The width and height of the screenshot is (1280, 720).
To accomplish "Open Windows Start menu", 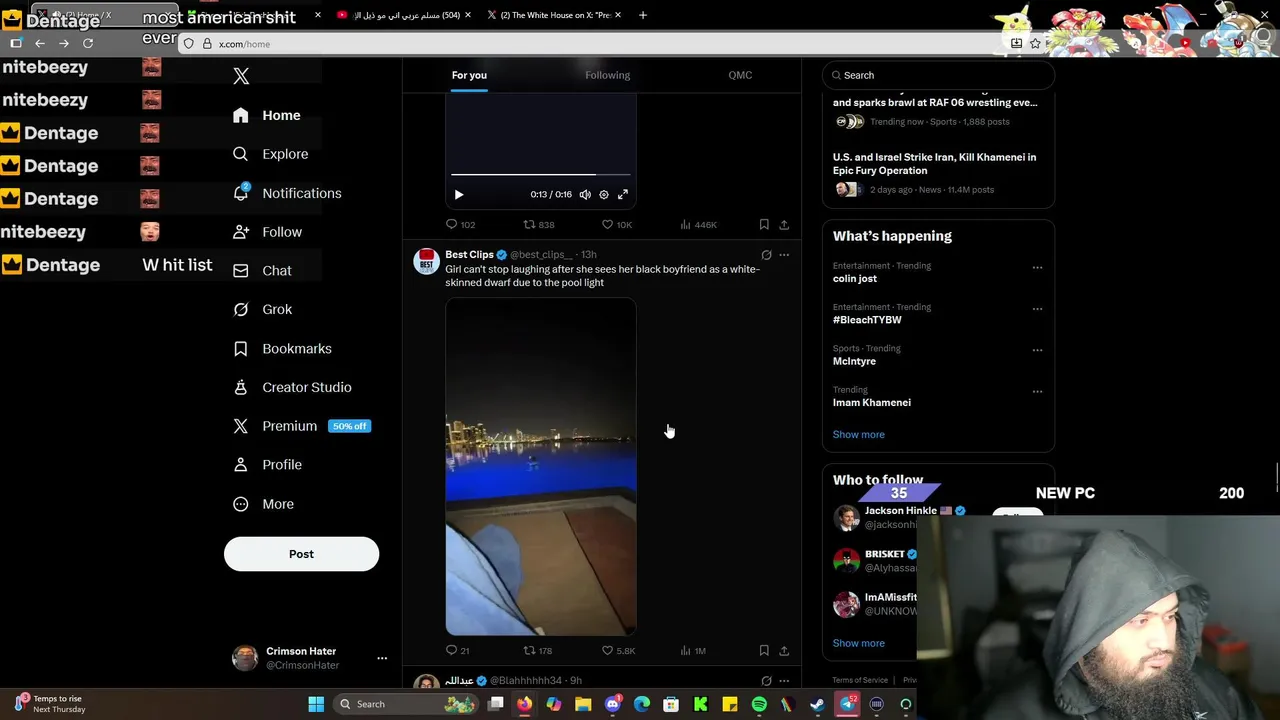I will pyautogui.click(x=316, y=704).
